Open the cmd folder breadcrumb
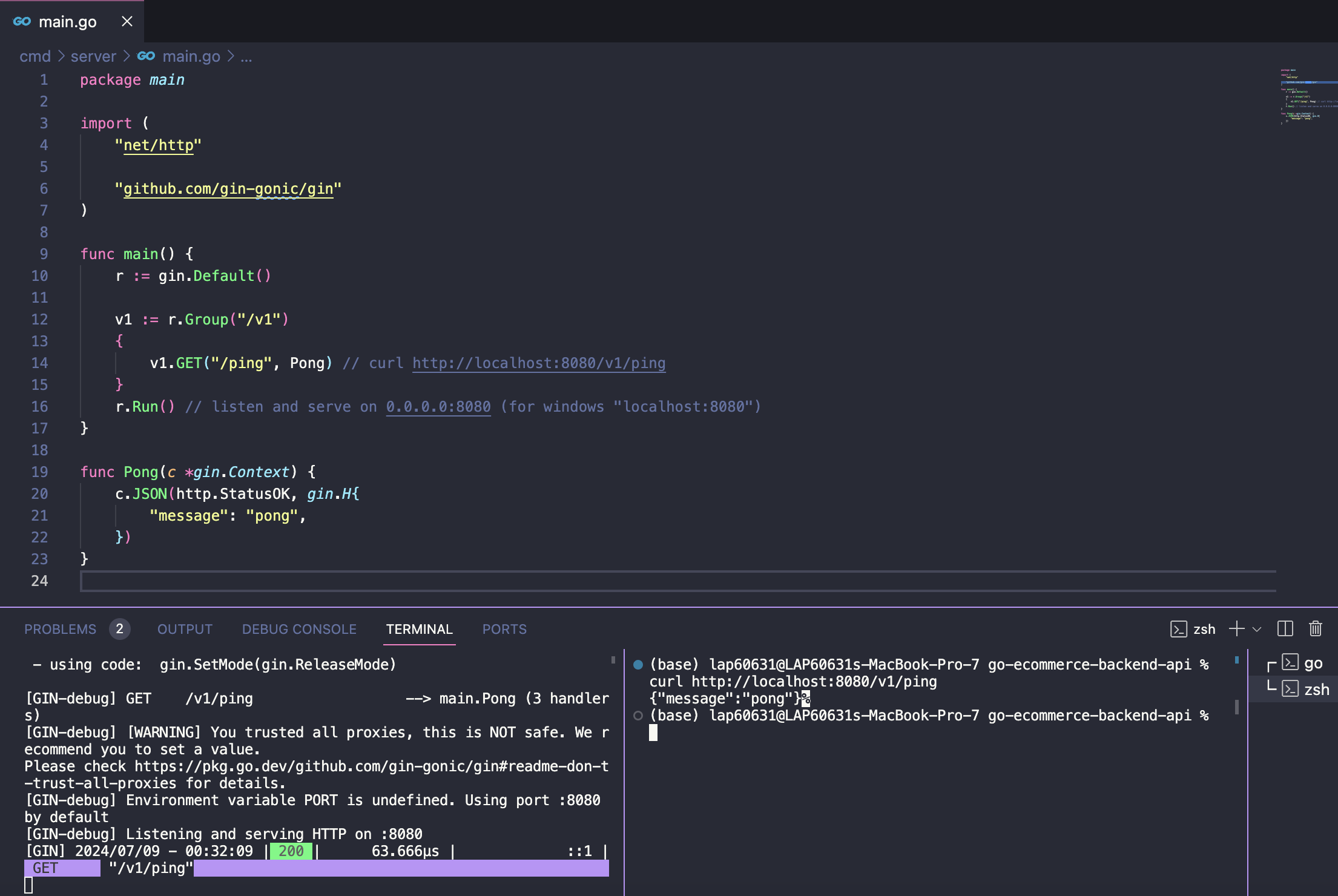The image size is (1338, 896). (35, 56)
